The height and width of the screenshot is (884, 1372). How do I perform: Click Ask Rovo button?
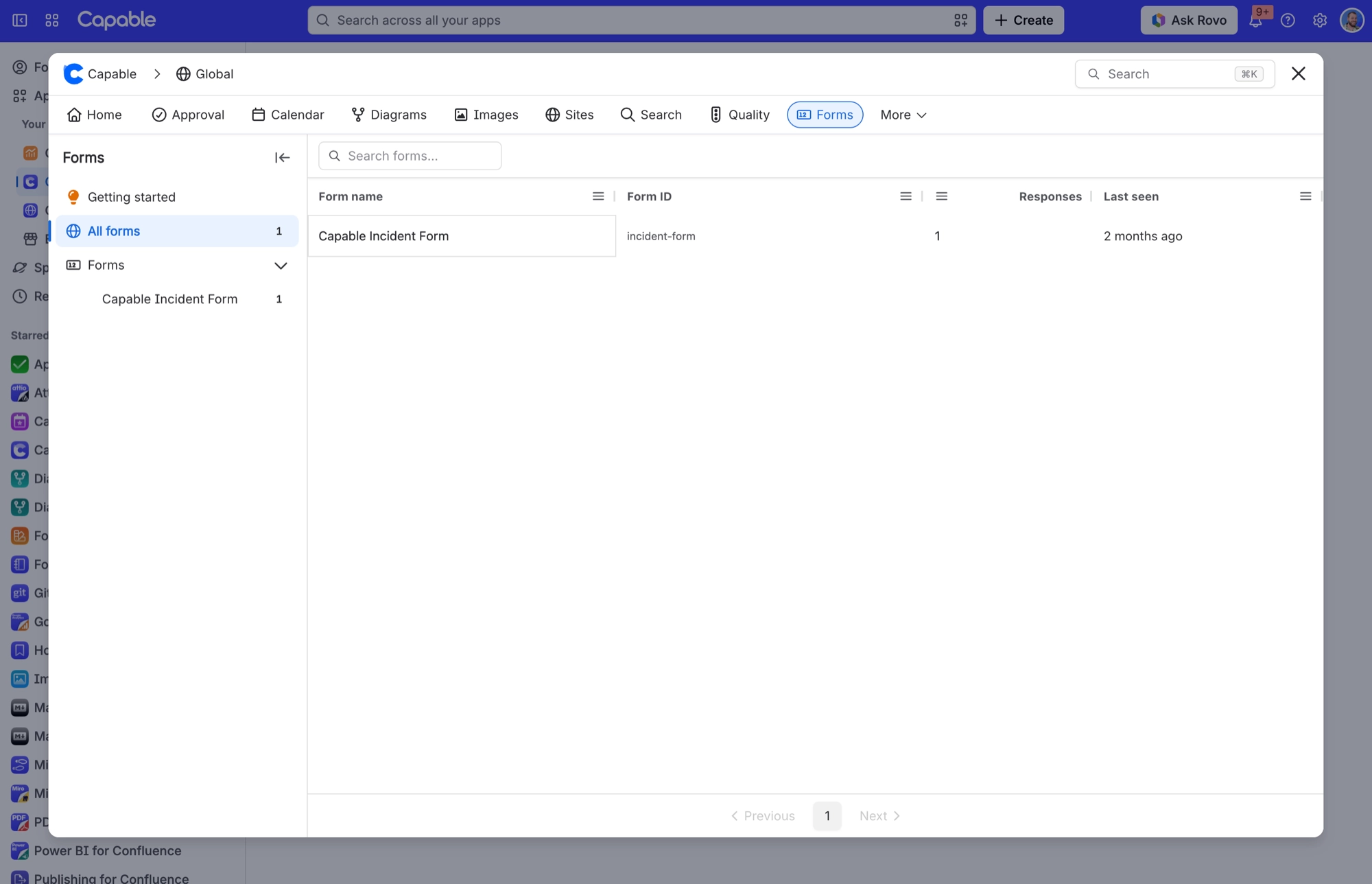1189,20
